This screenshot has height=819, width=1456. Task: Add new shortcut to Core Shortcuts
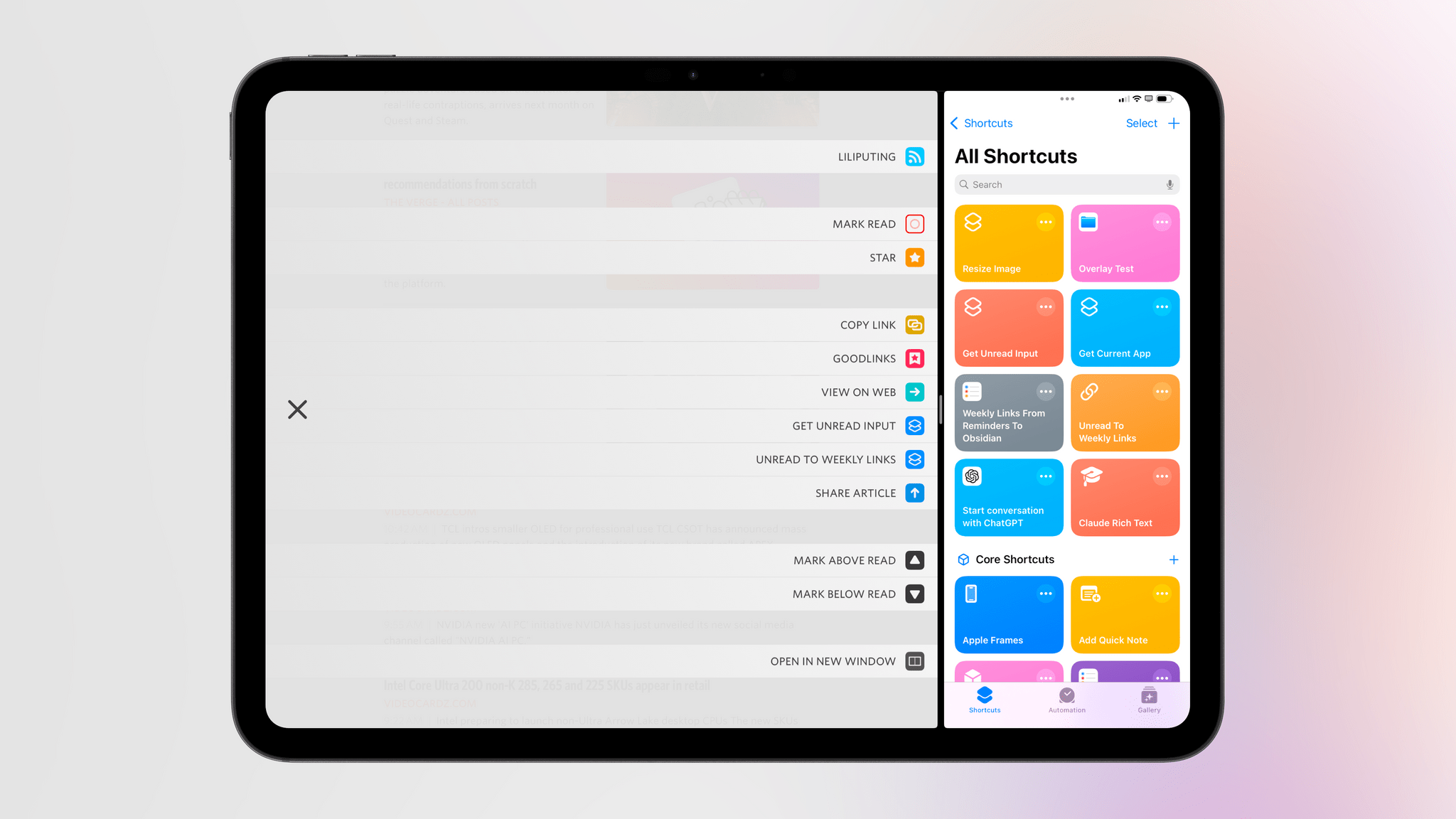click(1174, 559)
